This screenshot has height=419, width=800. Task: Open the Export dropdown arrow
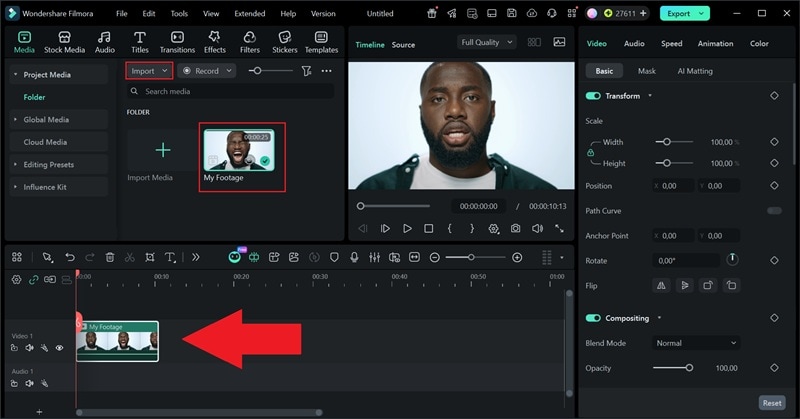pos(702,14)
